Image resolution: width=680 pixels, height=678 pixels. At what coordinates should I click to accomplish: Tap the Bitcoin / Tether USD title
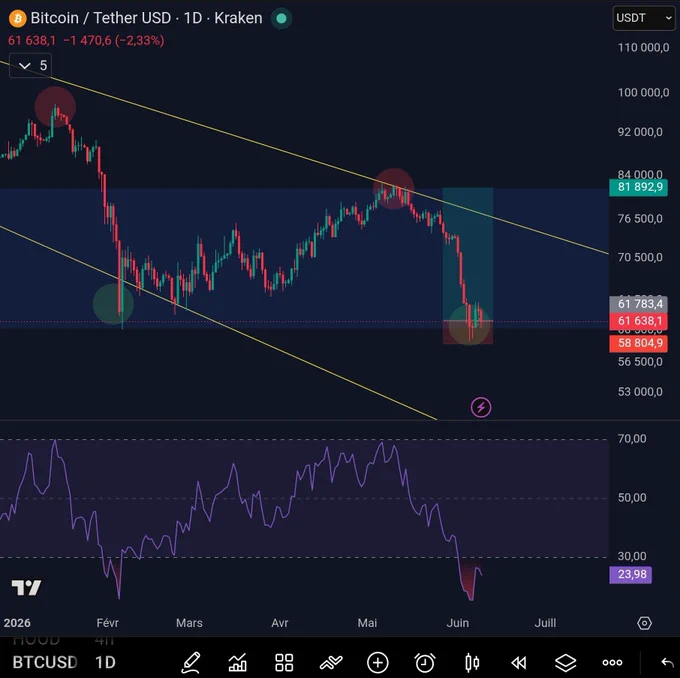[101, 18]
